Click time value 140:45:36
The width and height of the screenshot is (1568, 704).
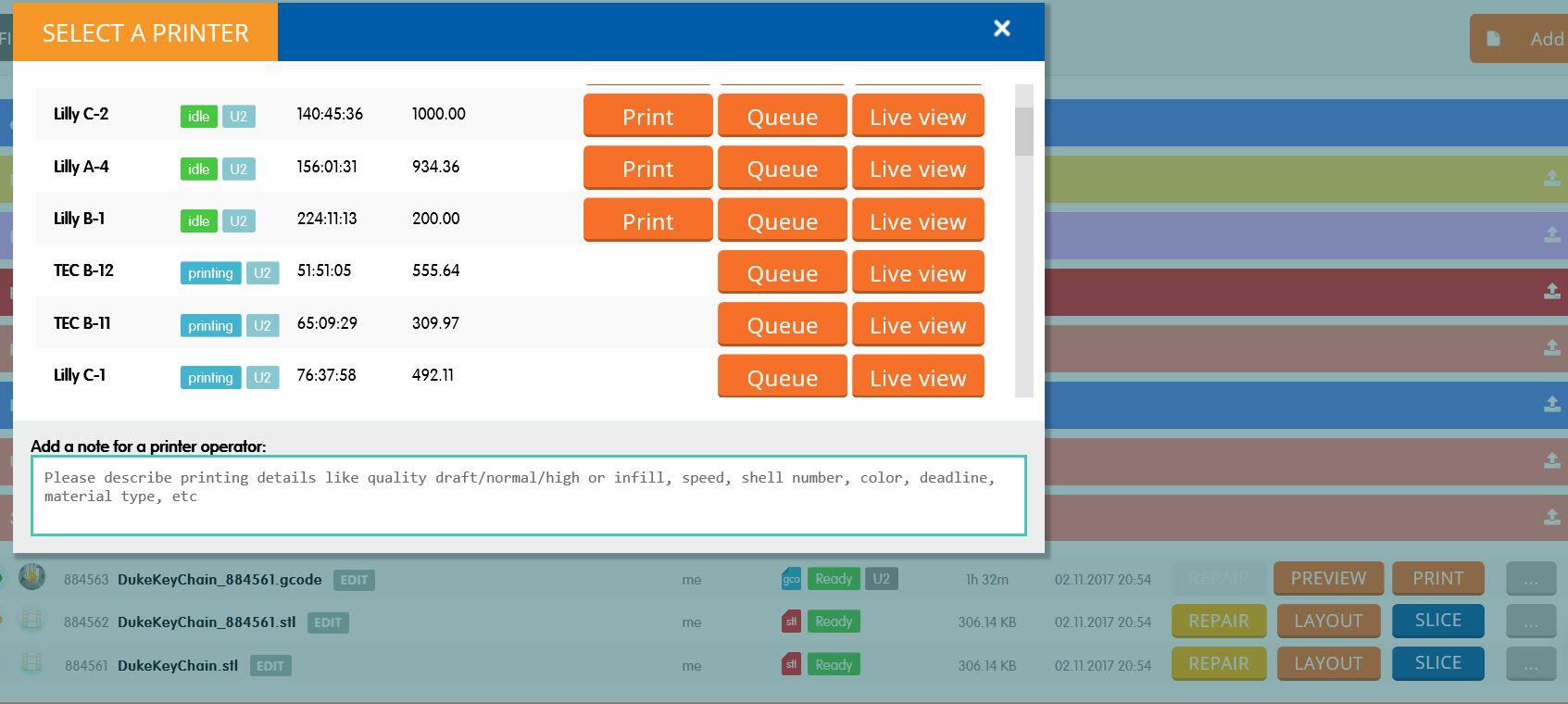click(x=330, y=114)
